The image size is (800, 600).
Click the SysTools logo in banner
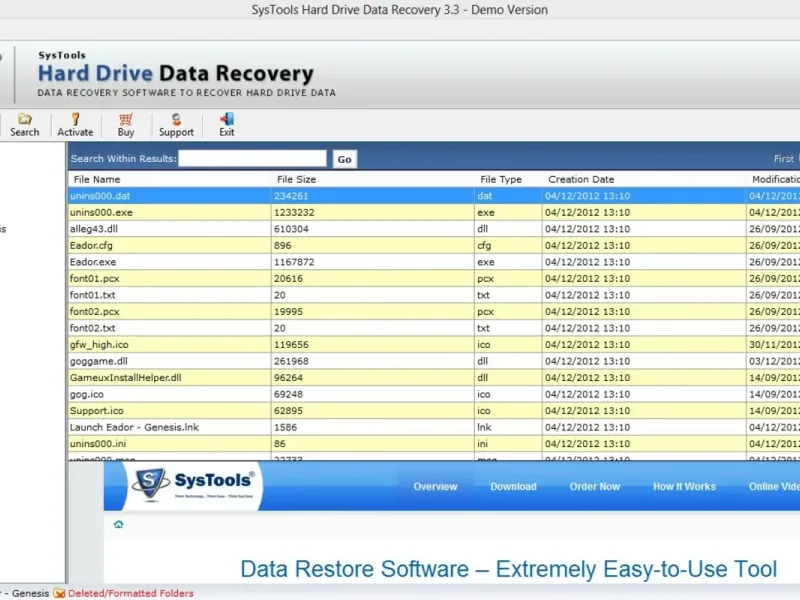(x=194, y=485)
